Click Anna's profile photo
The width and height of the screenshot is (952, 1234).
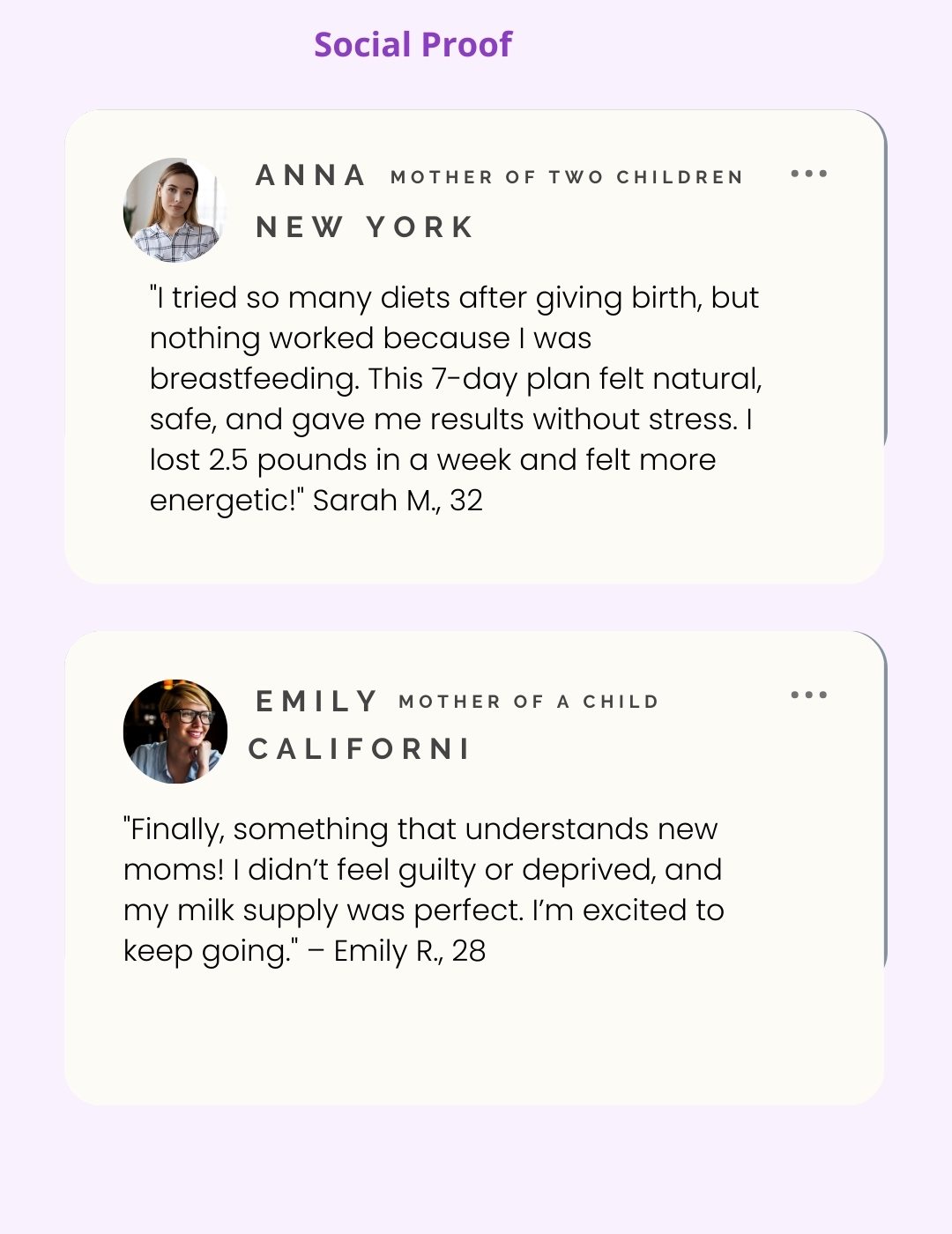(174, 210)
